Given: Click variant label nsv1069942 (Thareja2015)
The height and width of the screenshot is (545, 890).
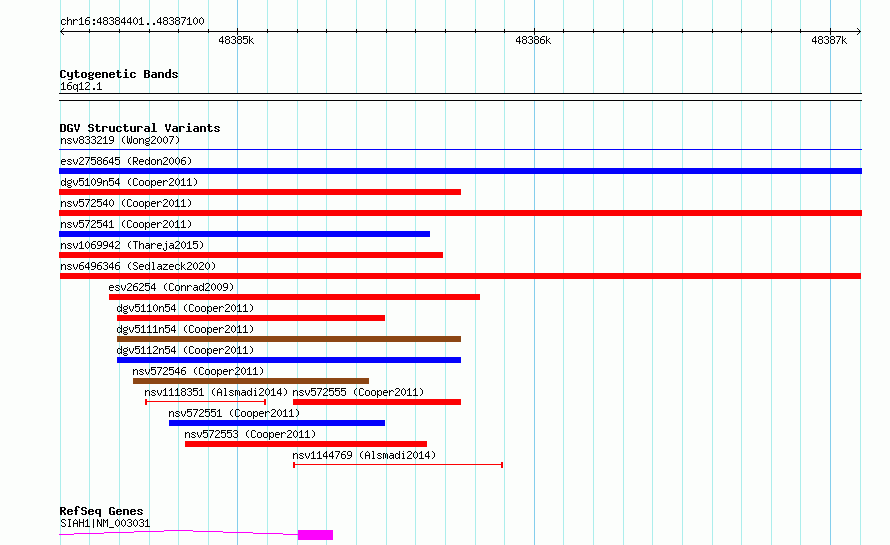Looking at the screenshot, I should click(x=132, y=245).
